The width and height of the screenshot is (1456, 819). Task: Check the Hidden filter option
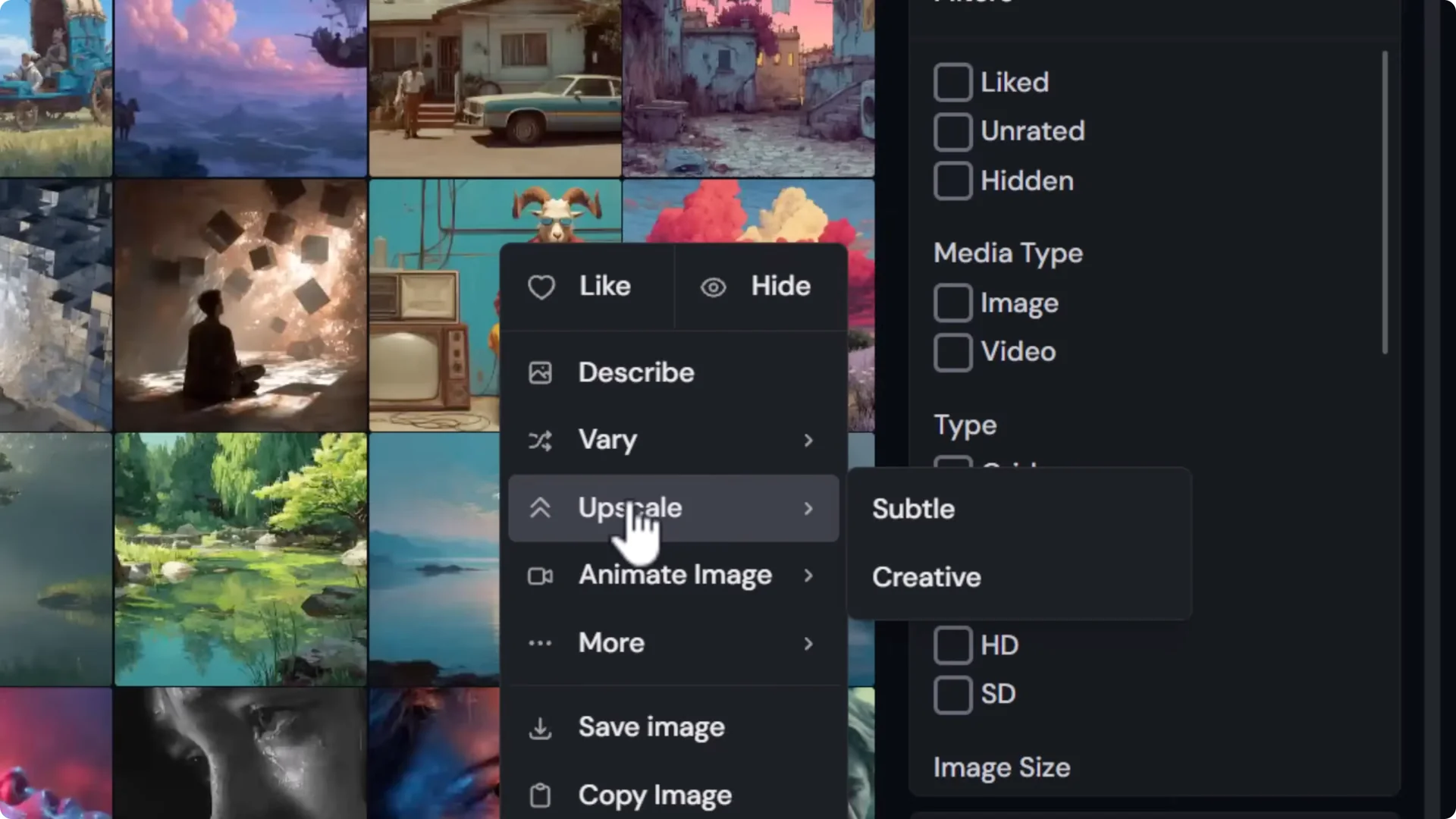(952, 180)
